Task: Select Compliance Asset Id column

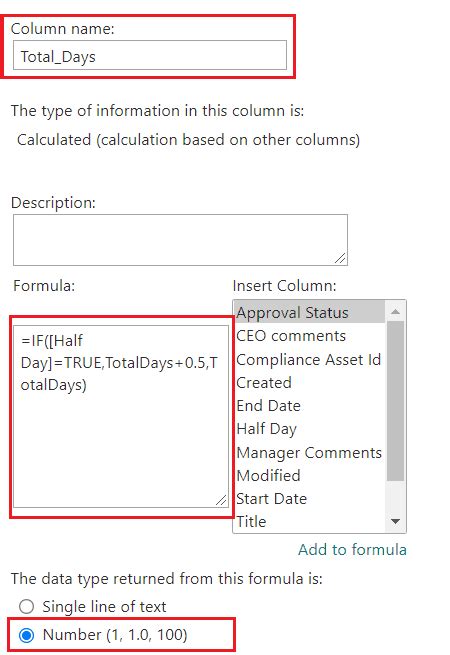Action: [309, 360]
